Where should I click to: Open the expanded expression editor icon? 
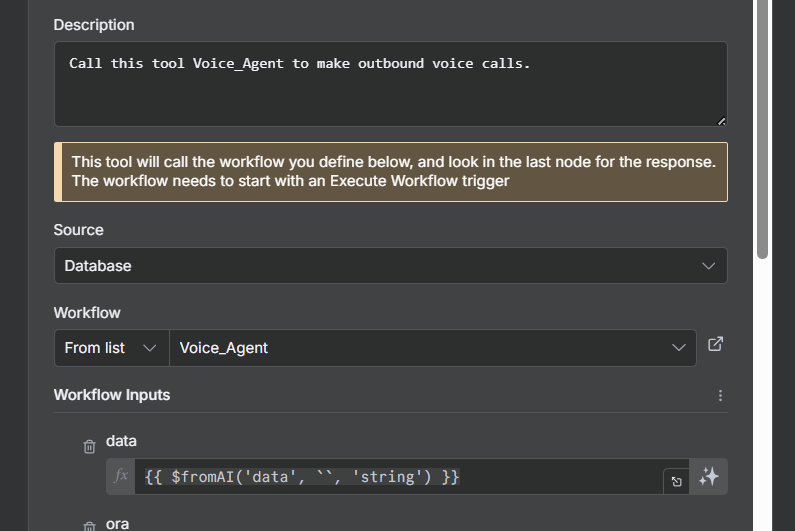coord(676,481)
